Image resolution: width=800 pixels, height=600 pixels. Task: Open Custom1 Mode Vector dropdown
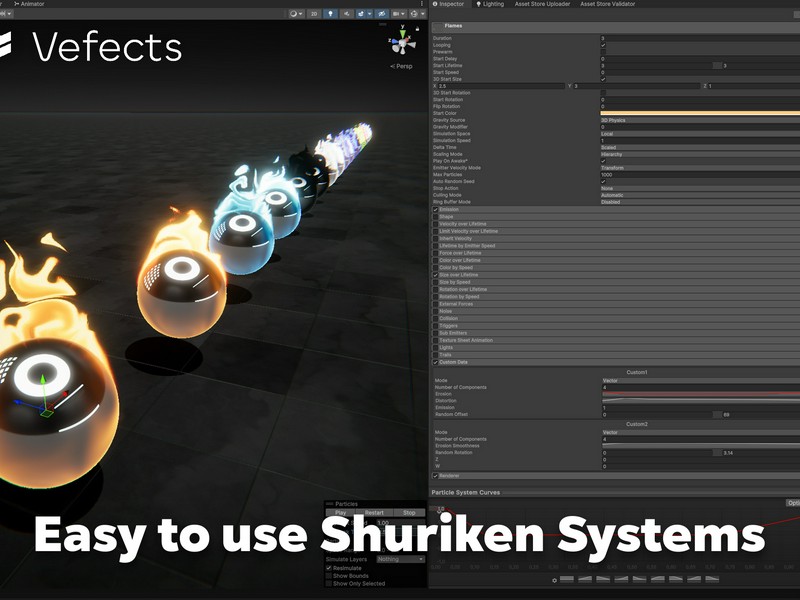(x=701, y=380)
